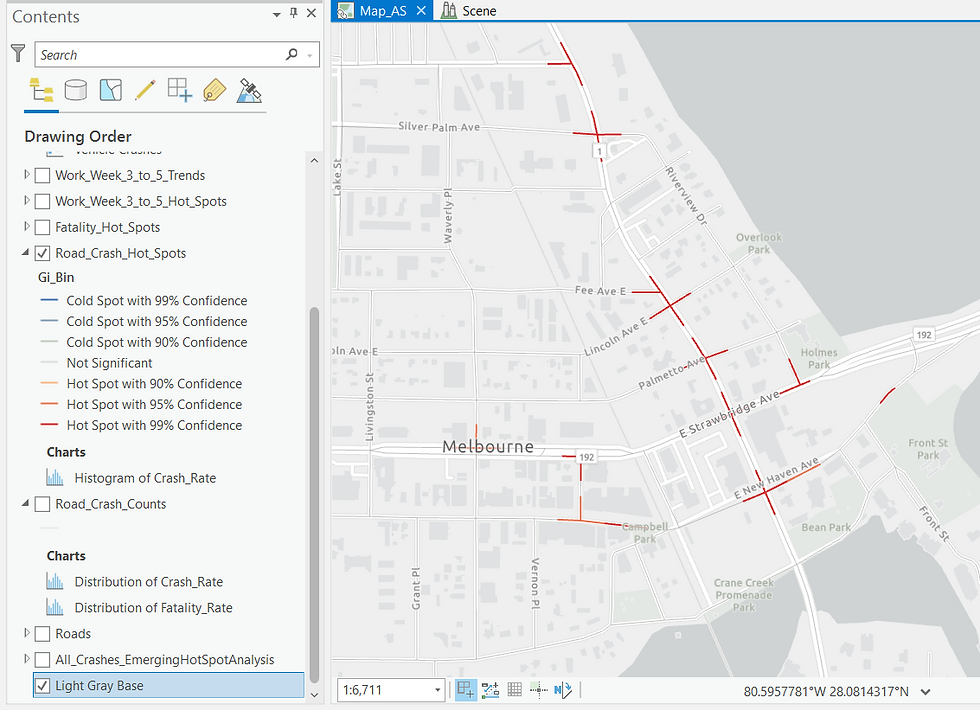Click the Contents pane scroll up arrow
This screenshot has width=980, height=710.
314,161
